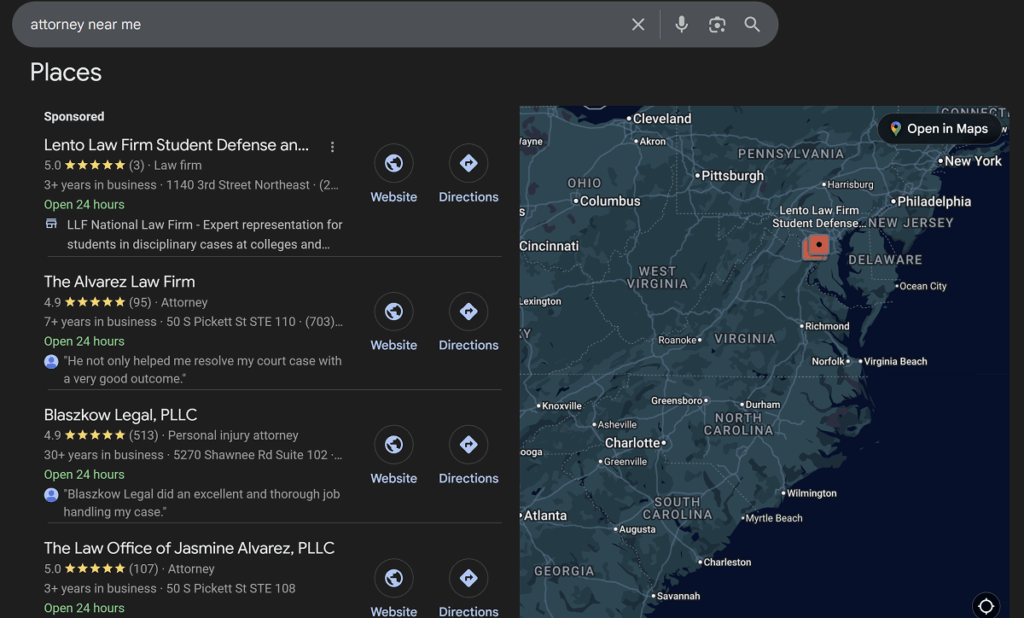Click the reviewer avatar beside the Alvarez review
1024x618 pixels.
point(50,361)
